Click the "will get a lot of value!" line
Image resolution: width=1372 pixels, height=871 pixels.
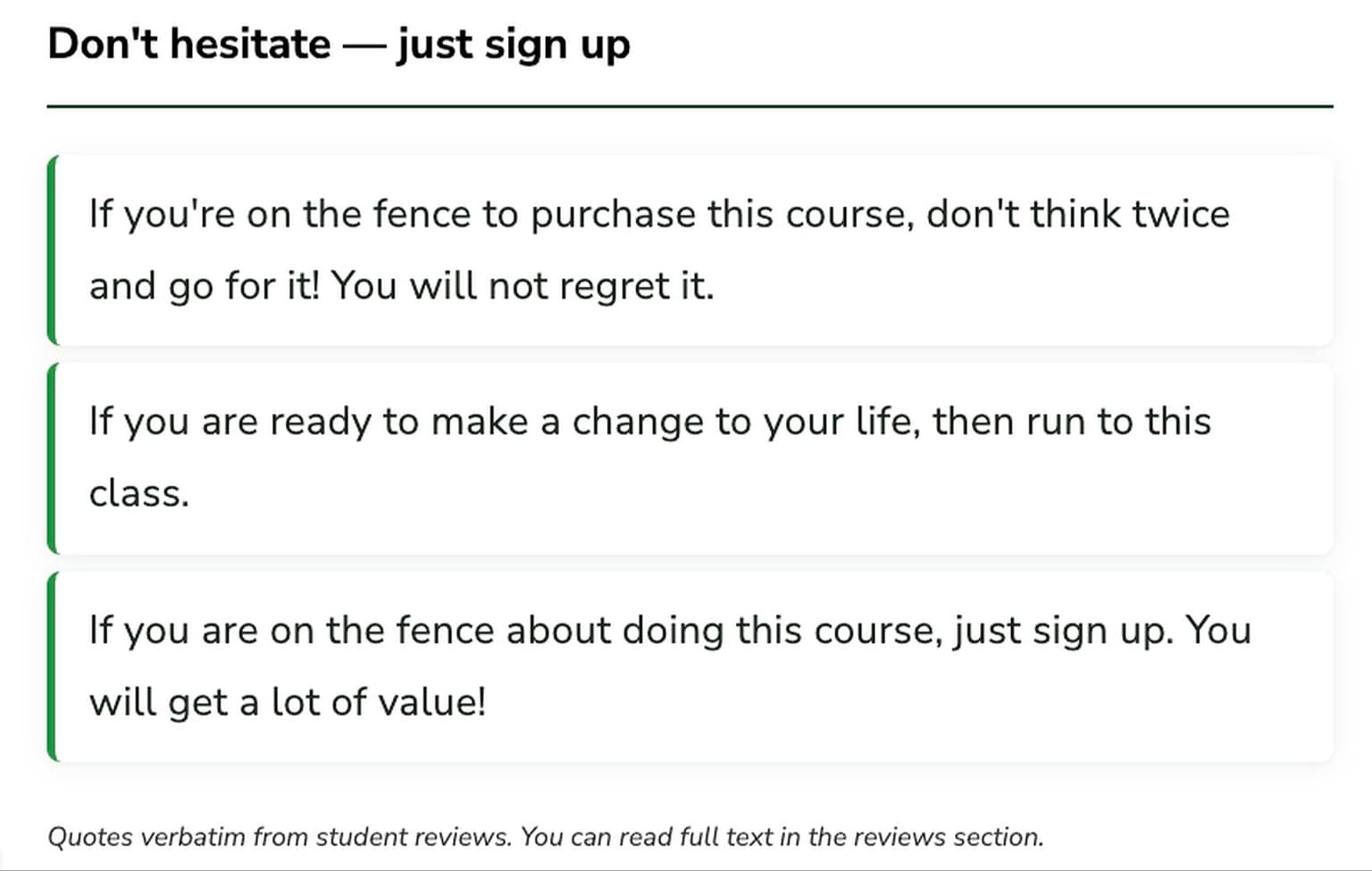pos(288,702)
